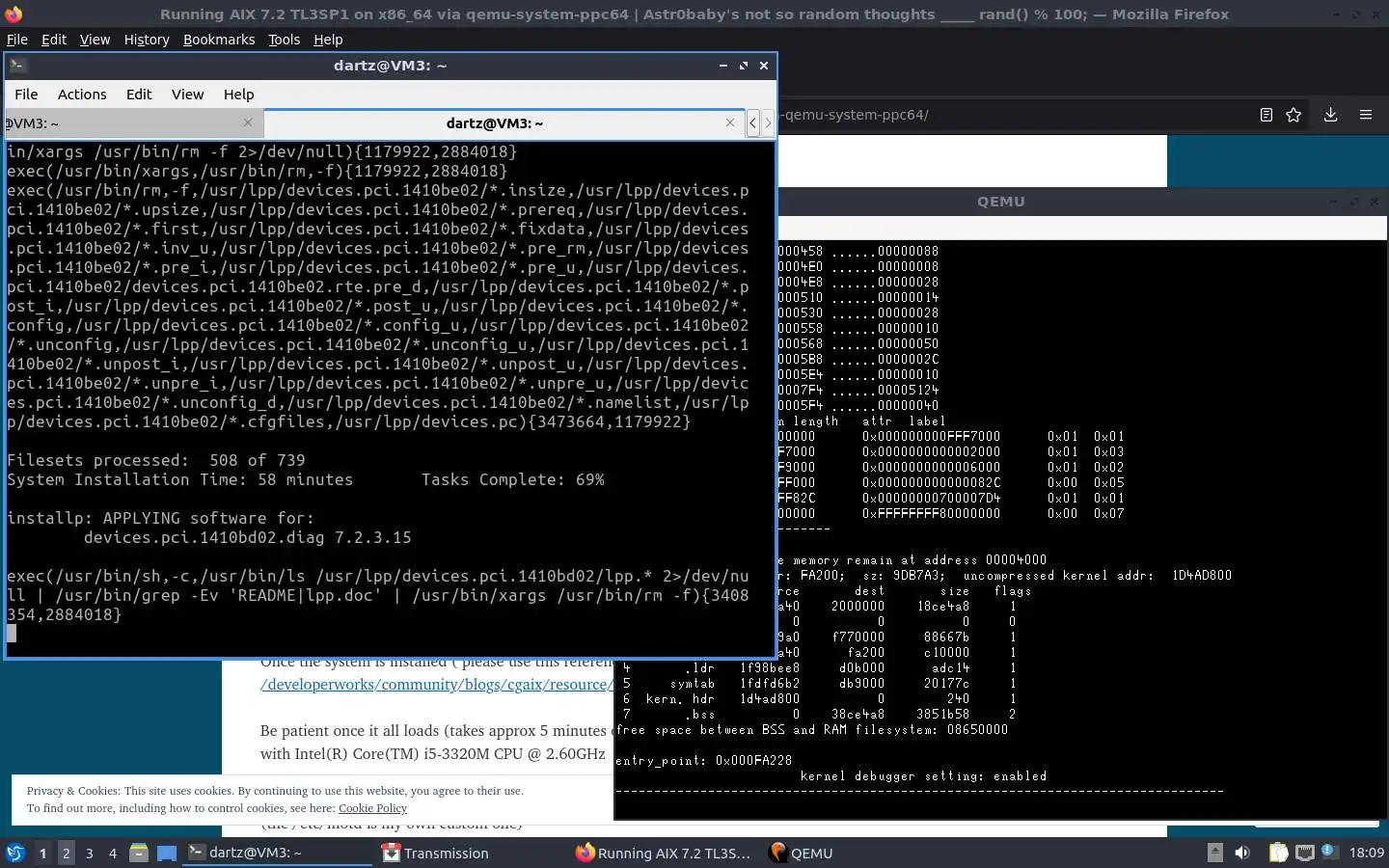Open the developerworks/community/blogs/cgaix link

[x=435, y=685]
